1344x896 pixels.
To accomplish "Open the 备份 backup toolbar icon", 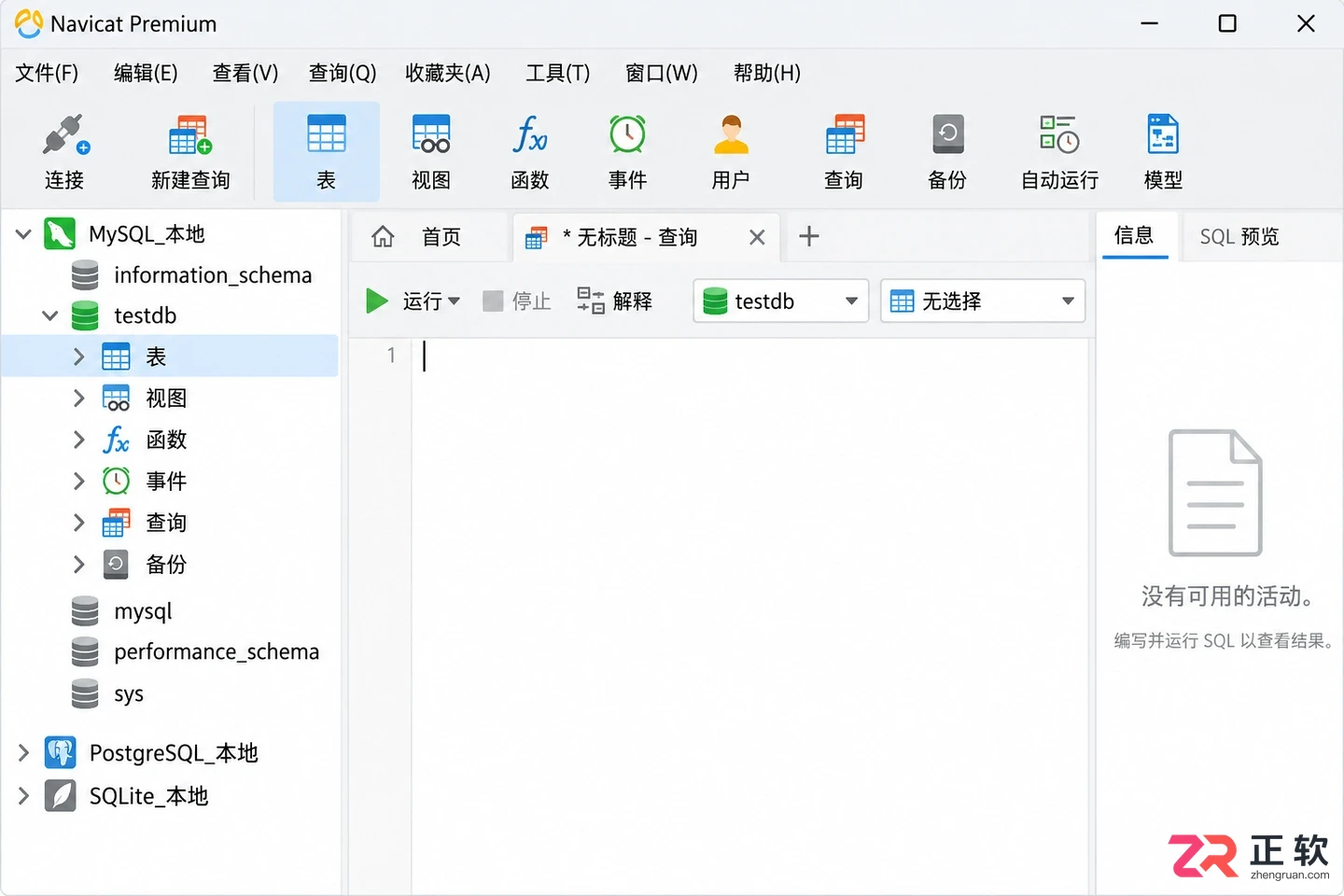I will 947,135.
